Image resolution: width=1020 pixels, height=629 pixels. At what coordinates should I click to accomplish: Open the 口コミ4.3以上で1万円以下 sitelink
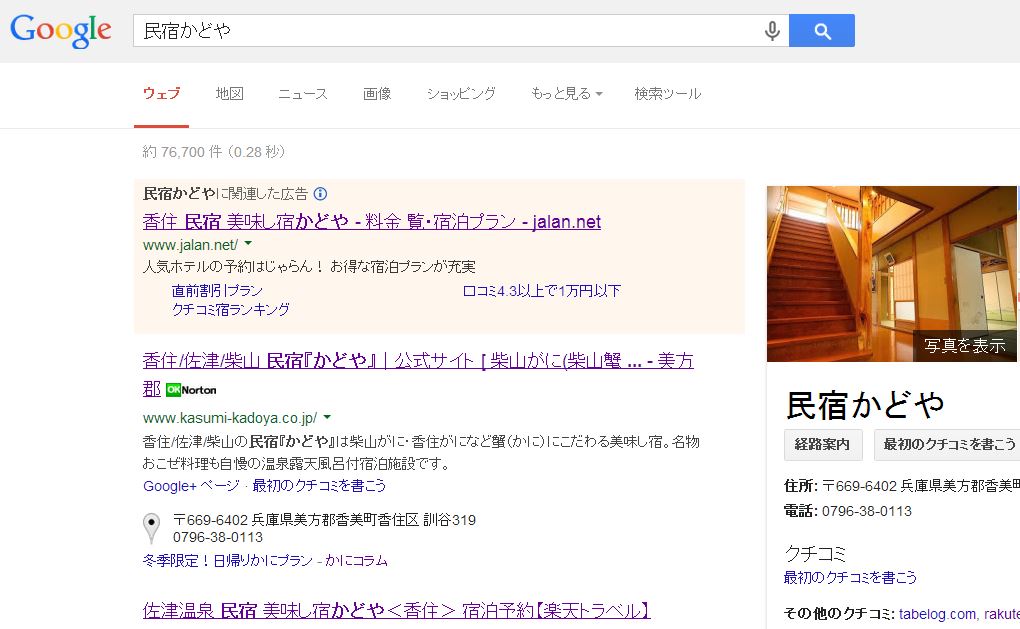[541, 291]
